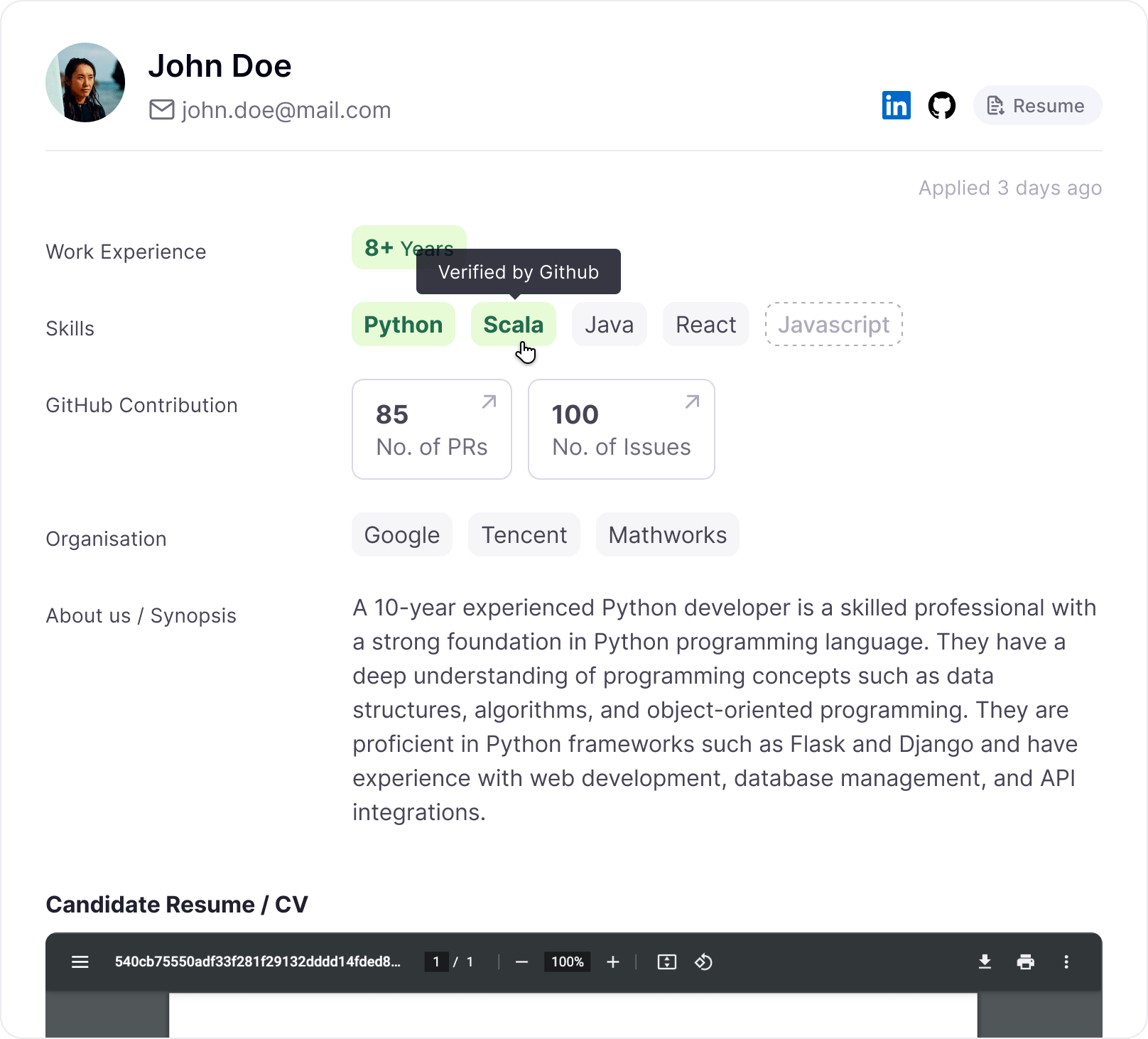
Task: Zoom out on the resume PDF
Action: tap(523, 962)
